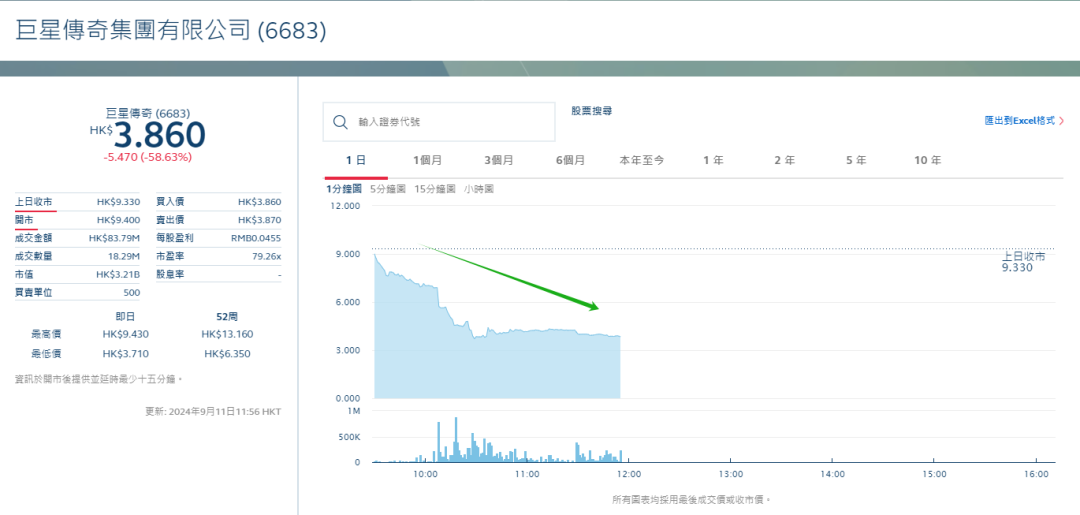Click the stock code search input field
This screenshot has width=1080, height=515.
(439, 122)
